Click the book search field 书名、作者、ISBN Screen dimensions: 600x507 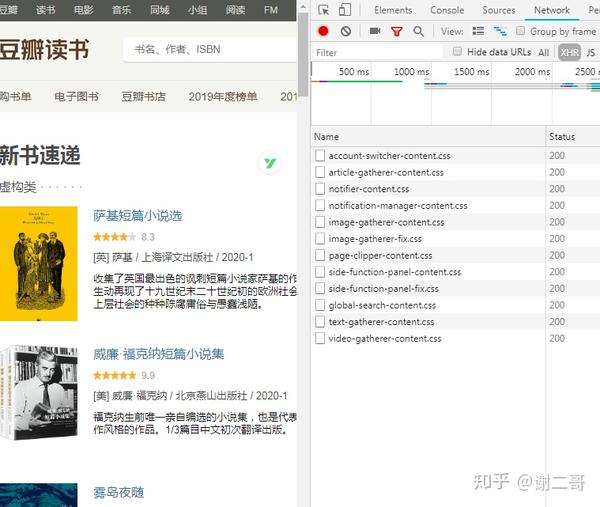tap(210, 49)
